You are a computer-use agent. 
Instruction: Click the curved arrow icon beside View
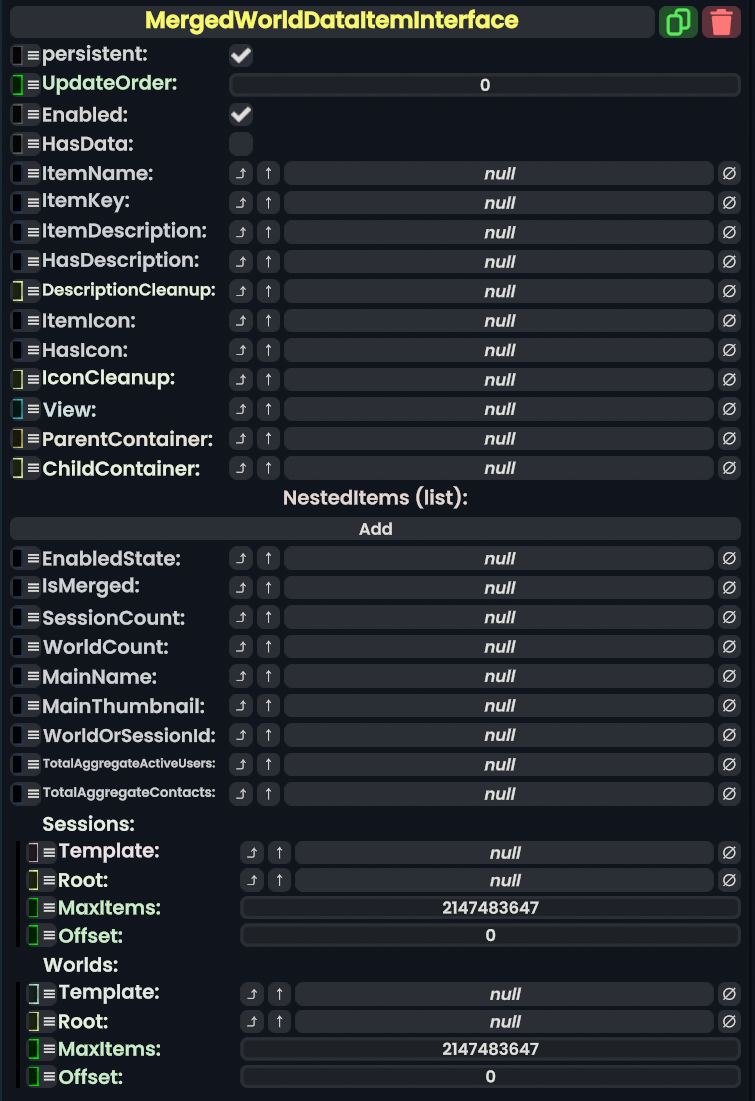(240, 409)
